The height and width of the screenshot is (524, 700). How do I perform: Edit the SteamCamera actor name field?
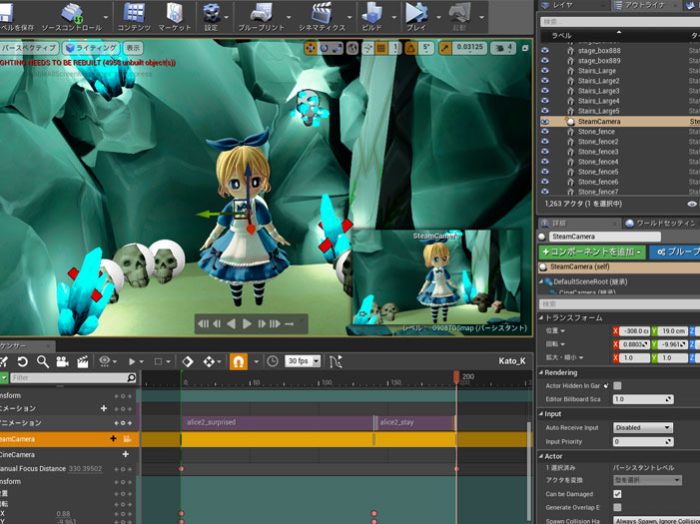tap(605, 237)
